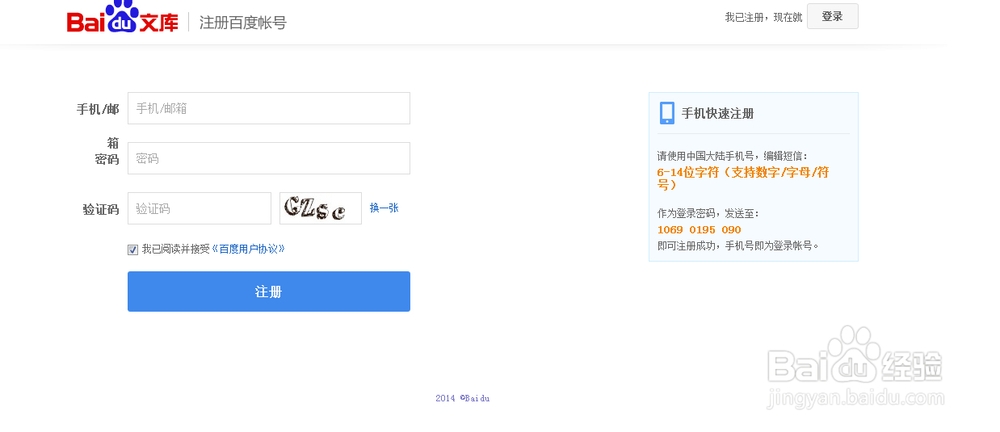Click 换一张 to refresh the captcha
The image size is (1000, 432).
click(384, 208)
